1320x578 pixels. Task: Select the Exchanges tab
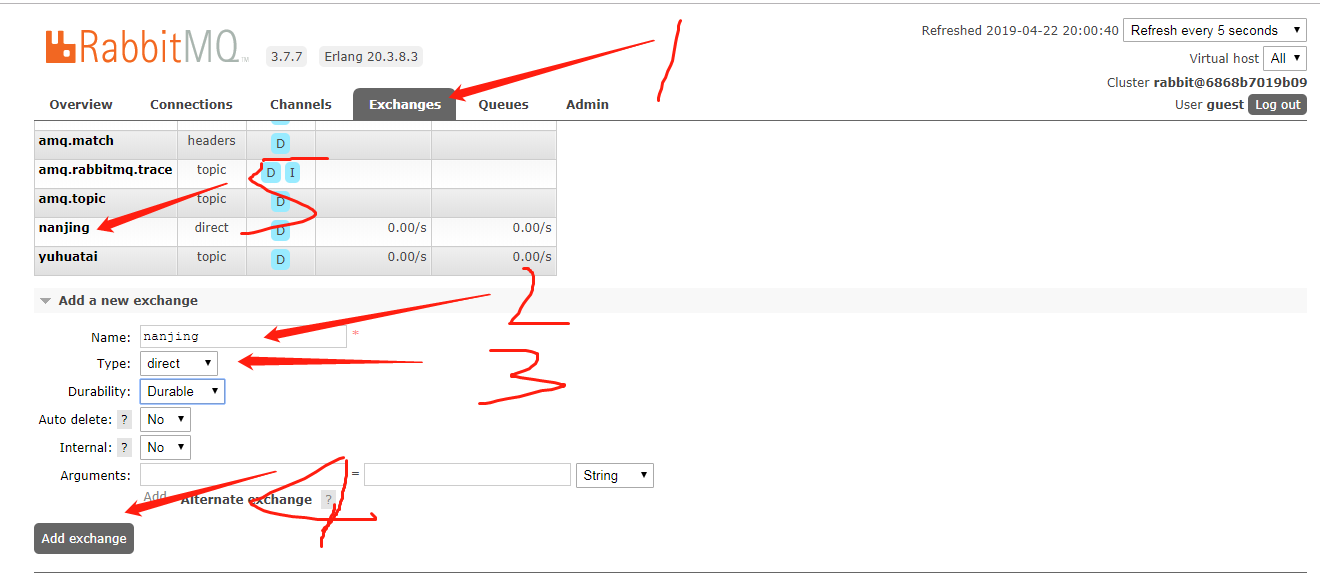point(404,104)
